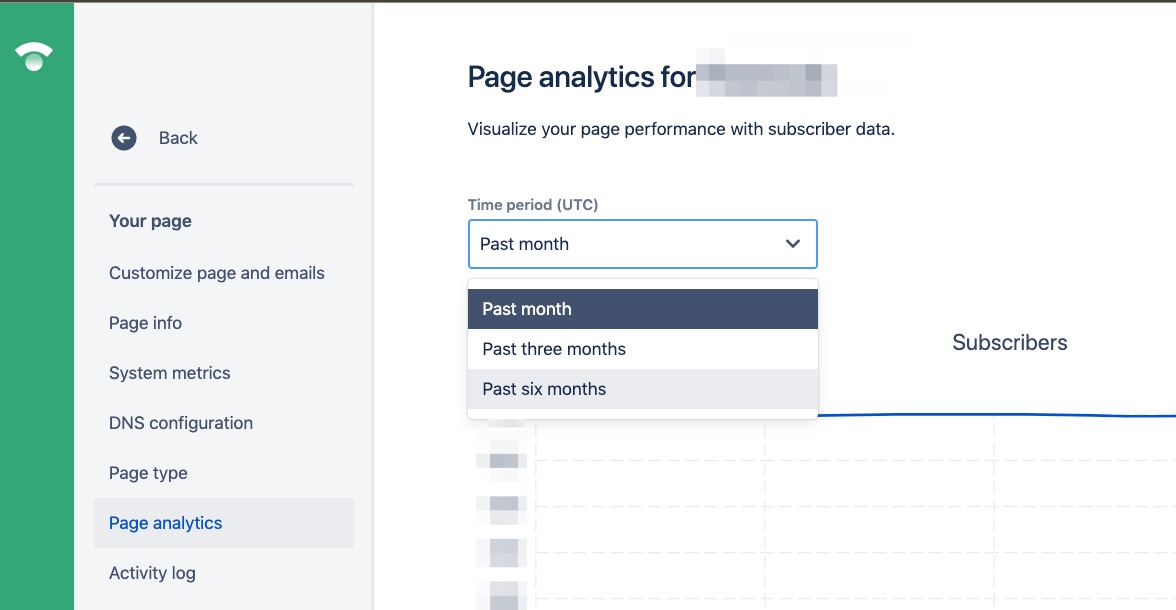Select Past month option
The height and width of the screenshot is (610, 1176).
[x=642, y=309]
